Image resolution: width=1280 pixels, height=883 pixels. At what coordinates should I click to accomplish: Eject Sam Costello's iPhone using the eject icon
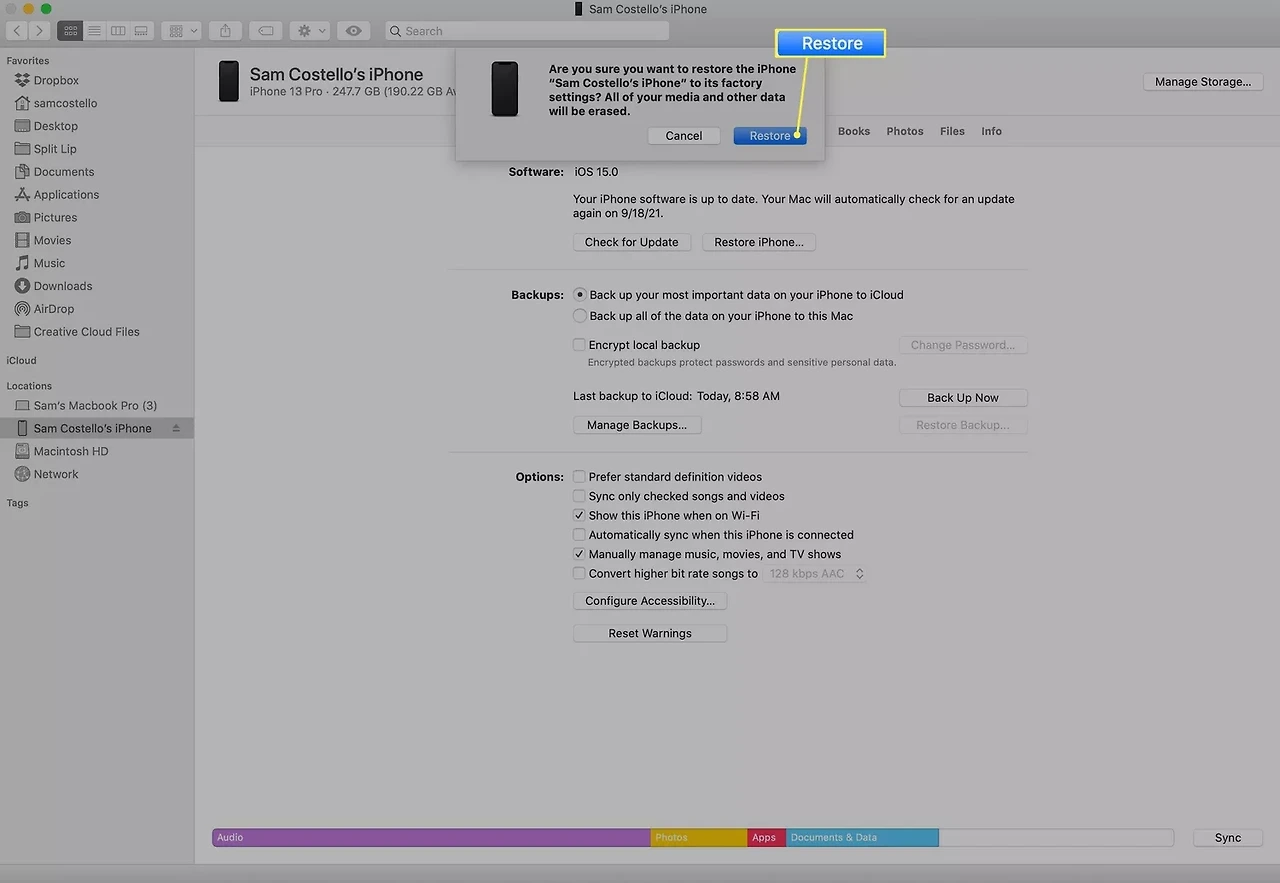[x=177, y=428]
